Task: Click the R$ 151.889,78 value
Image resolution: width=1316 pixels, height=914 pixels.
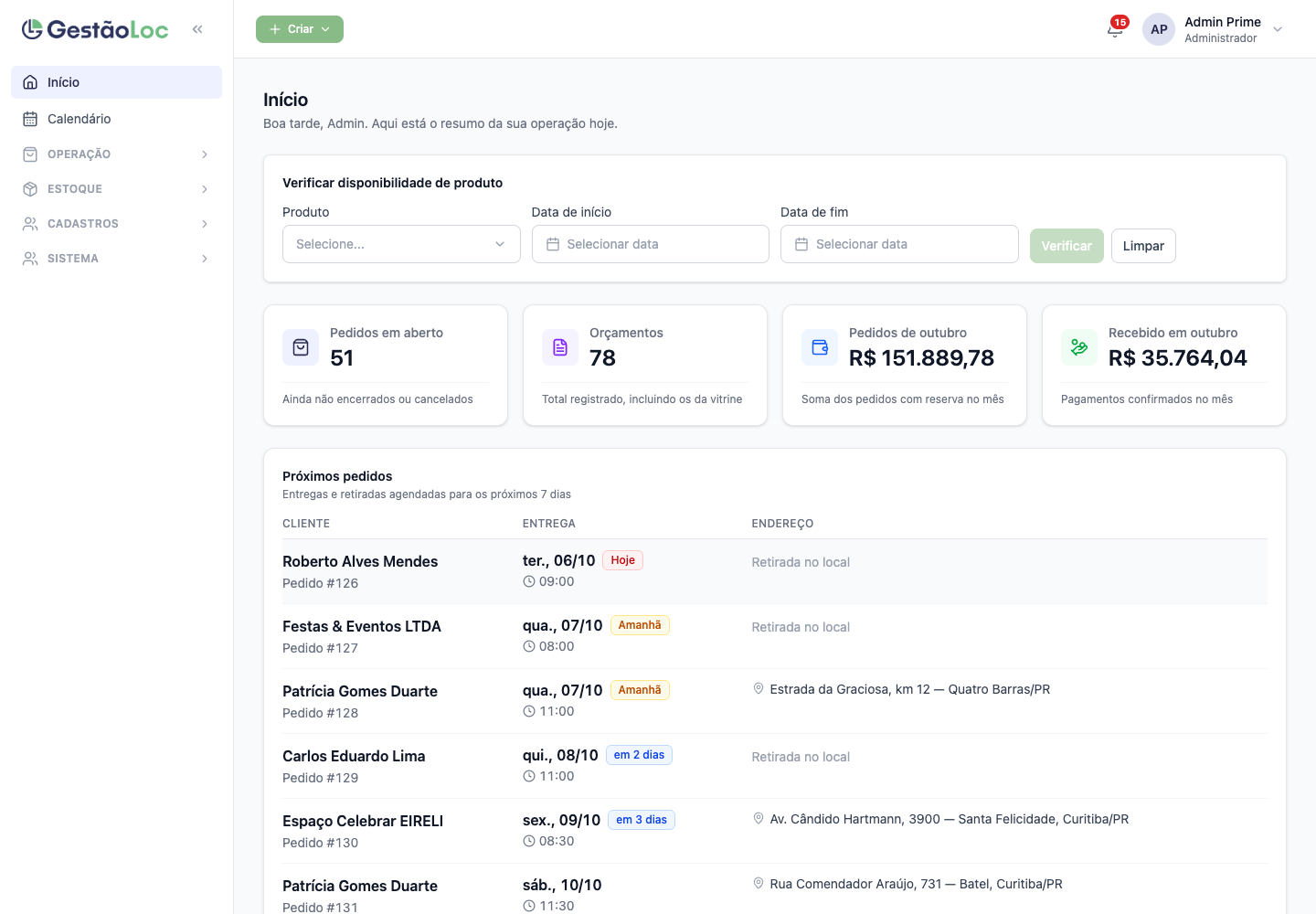Action: point(921,357)
